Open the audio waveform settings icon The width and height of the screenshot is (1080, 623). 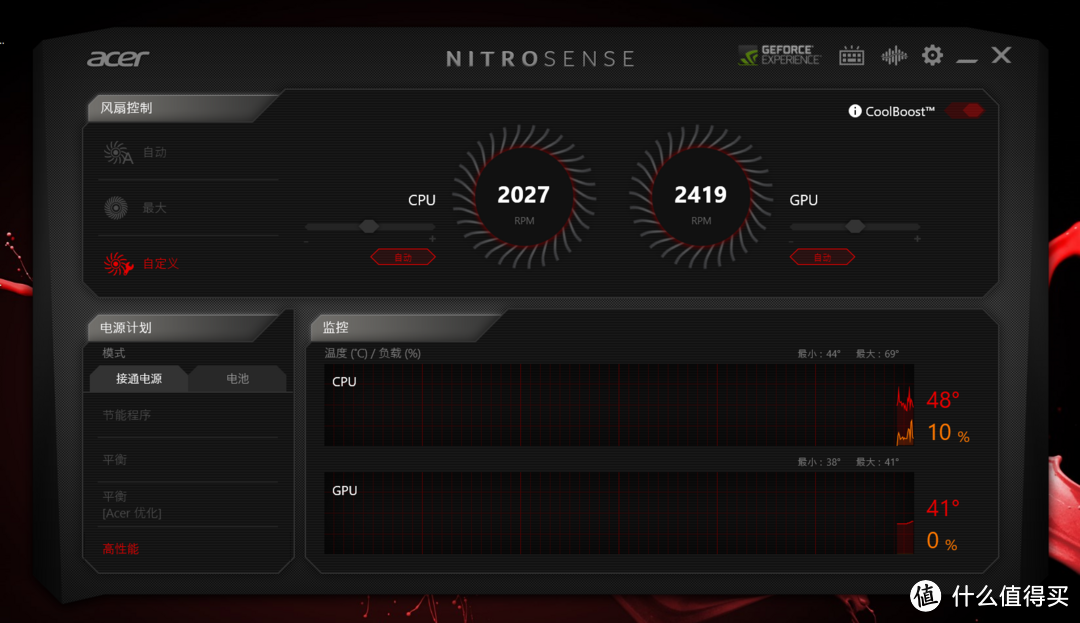[894, 56]
